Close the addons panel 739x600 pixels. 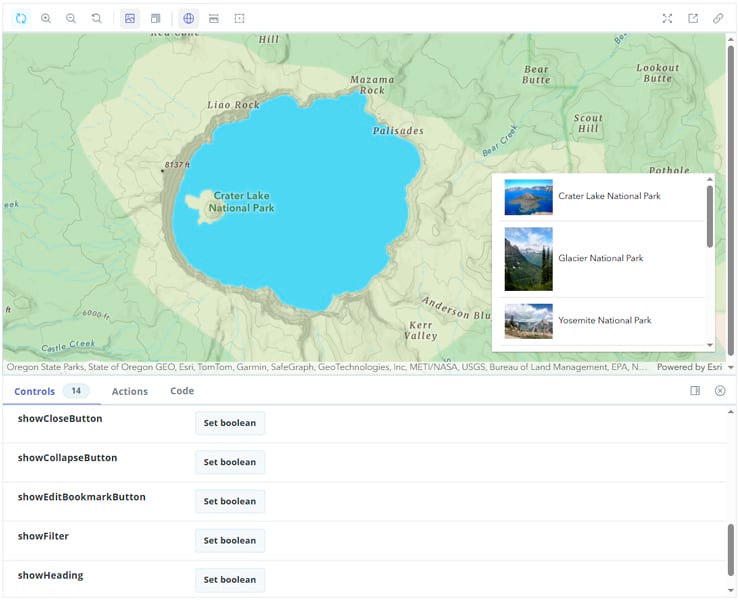[720, 390]
